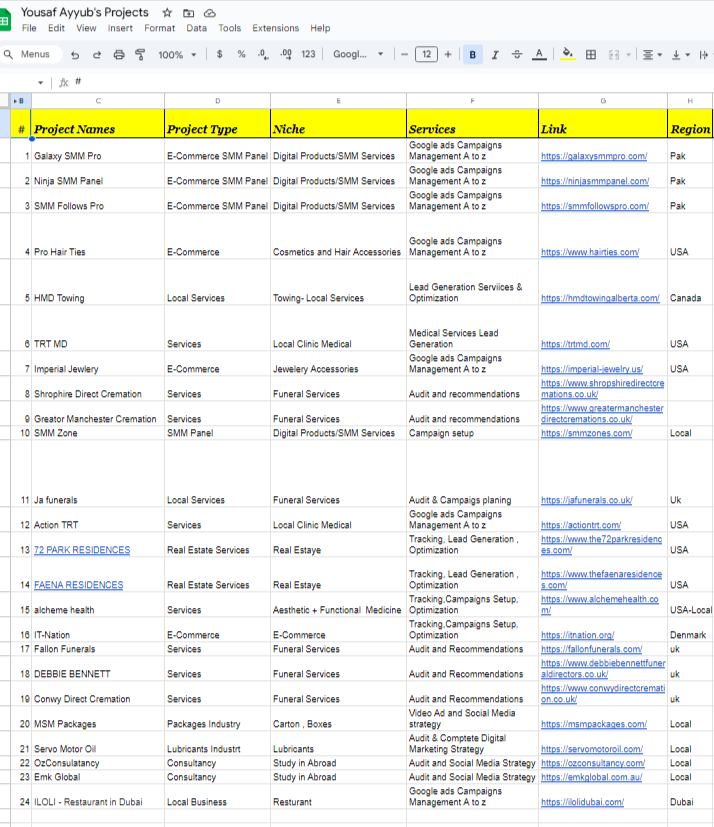Open the Tools menu

pos(229,28)
